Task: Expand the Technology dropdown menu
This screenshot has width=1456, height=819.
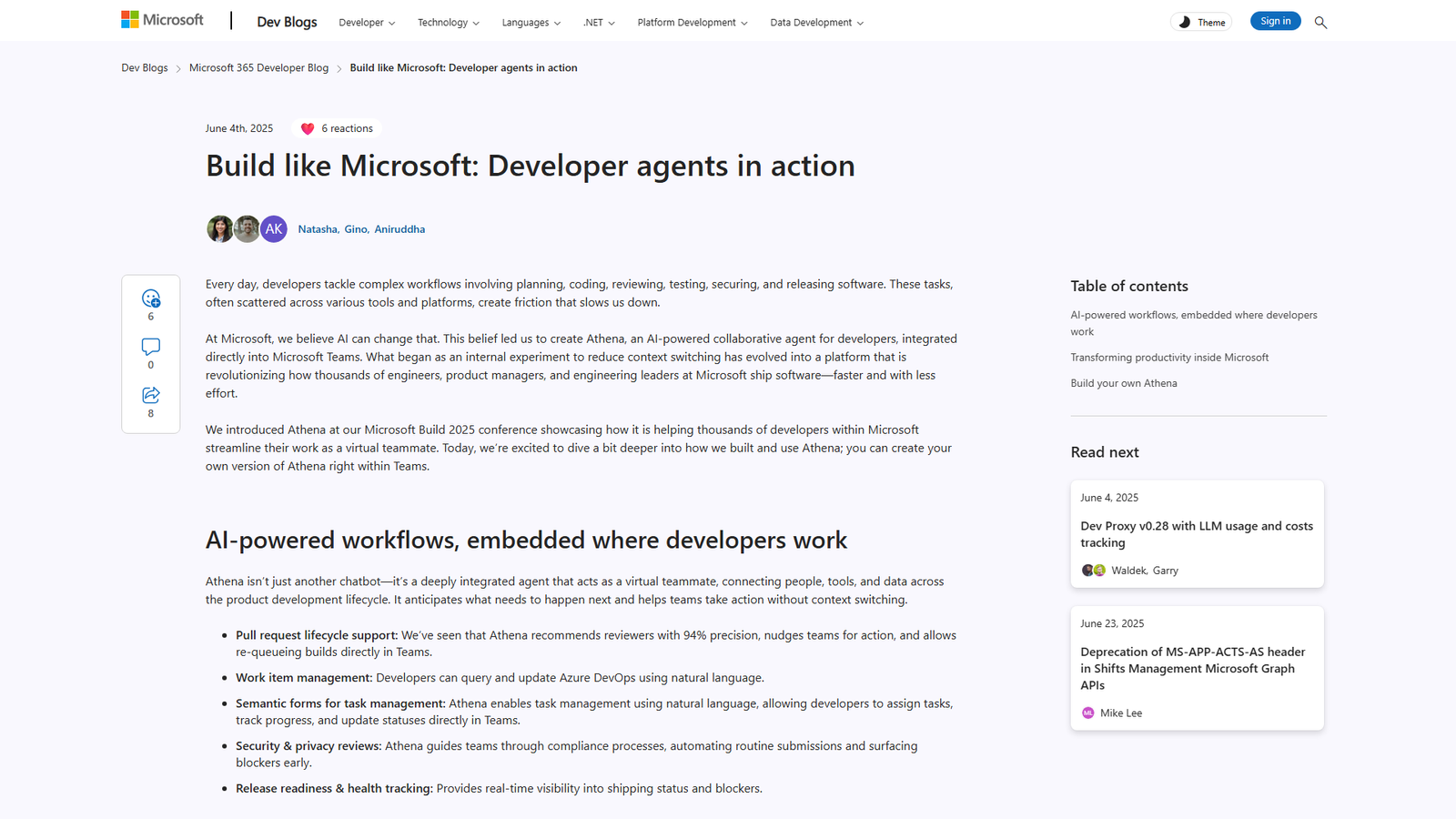Action: pyautogui.click(x=448, y=23)
